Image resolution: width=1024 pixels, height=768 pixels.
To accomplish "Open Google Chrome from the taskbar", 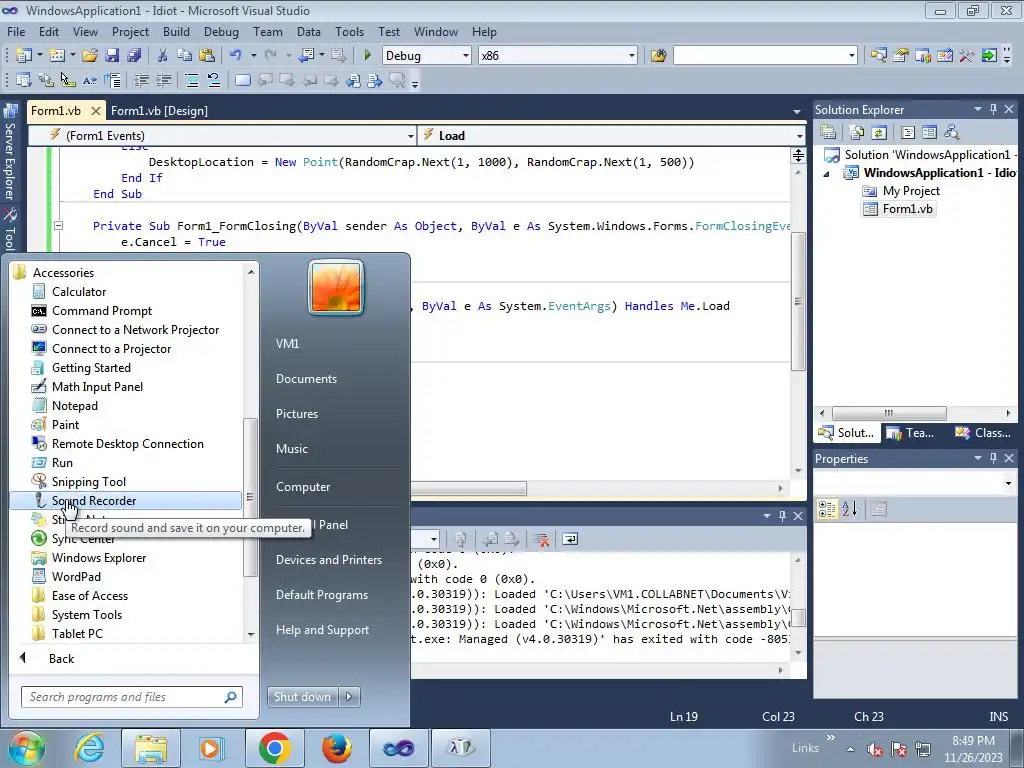I will pyautogui.click(x=274, y=748).
